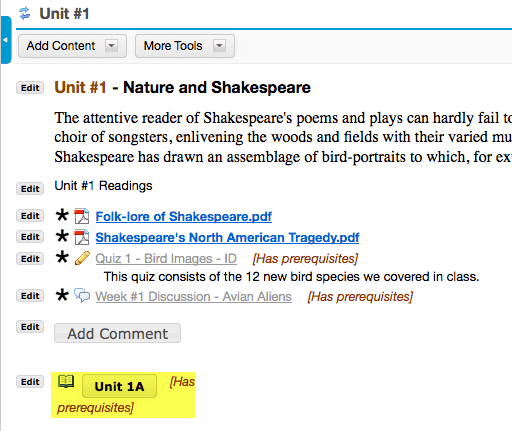
Task: Open the More Tools button
Action: (185, 46)
